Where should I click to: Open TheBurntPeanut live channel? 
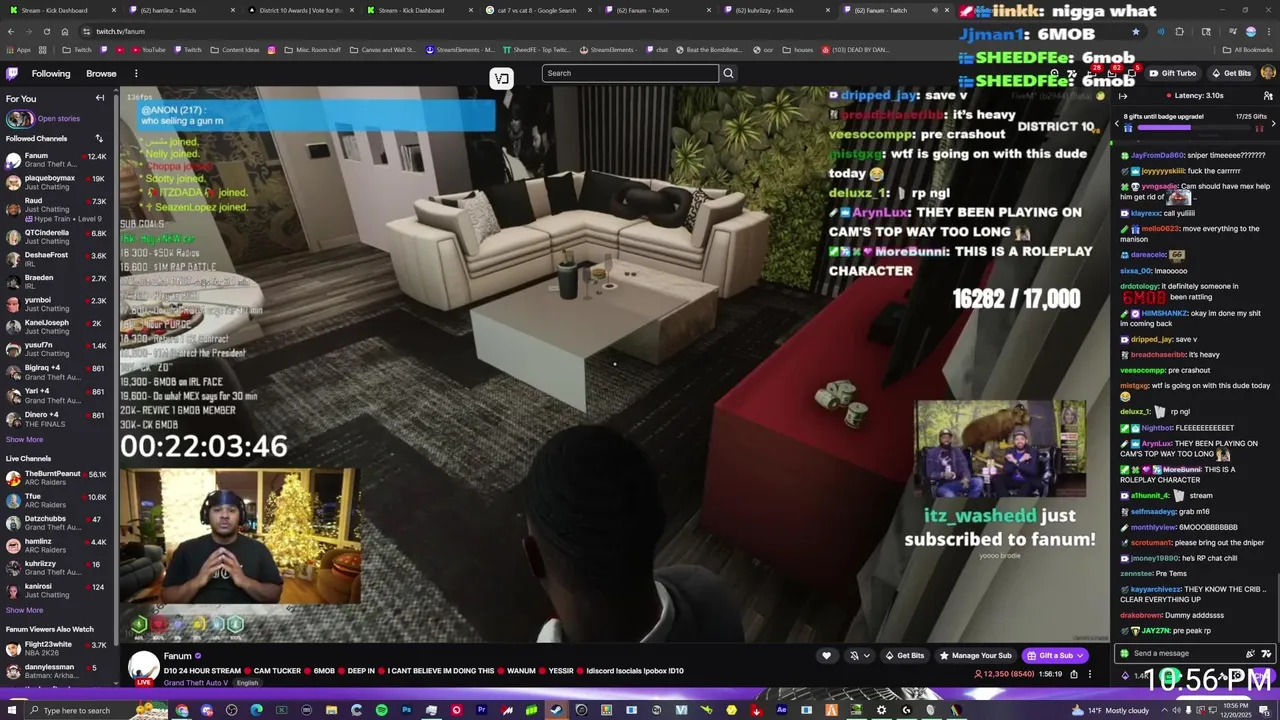56,478
